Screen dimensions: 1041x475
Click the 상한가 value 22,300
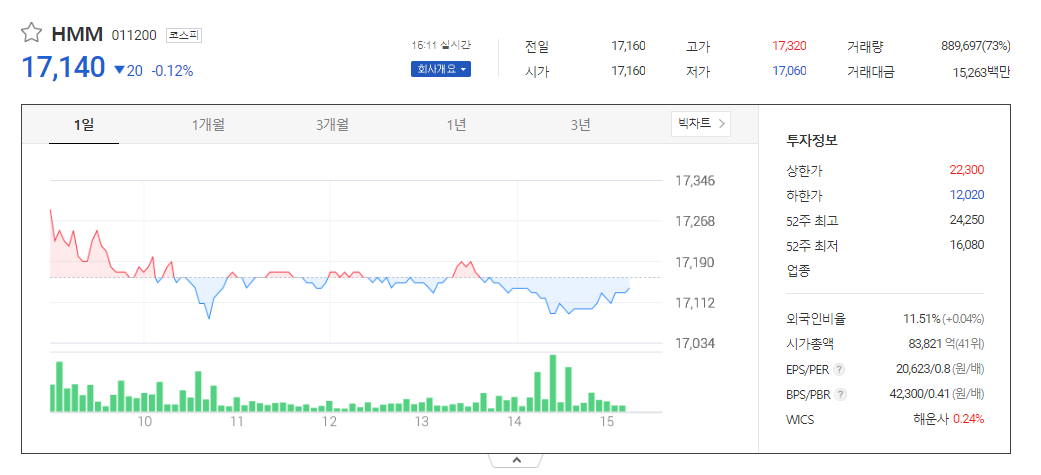[967, 169]
